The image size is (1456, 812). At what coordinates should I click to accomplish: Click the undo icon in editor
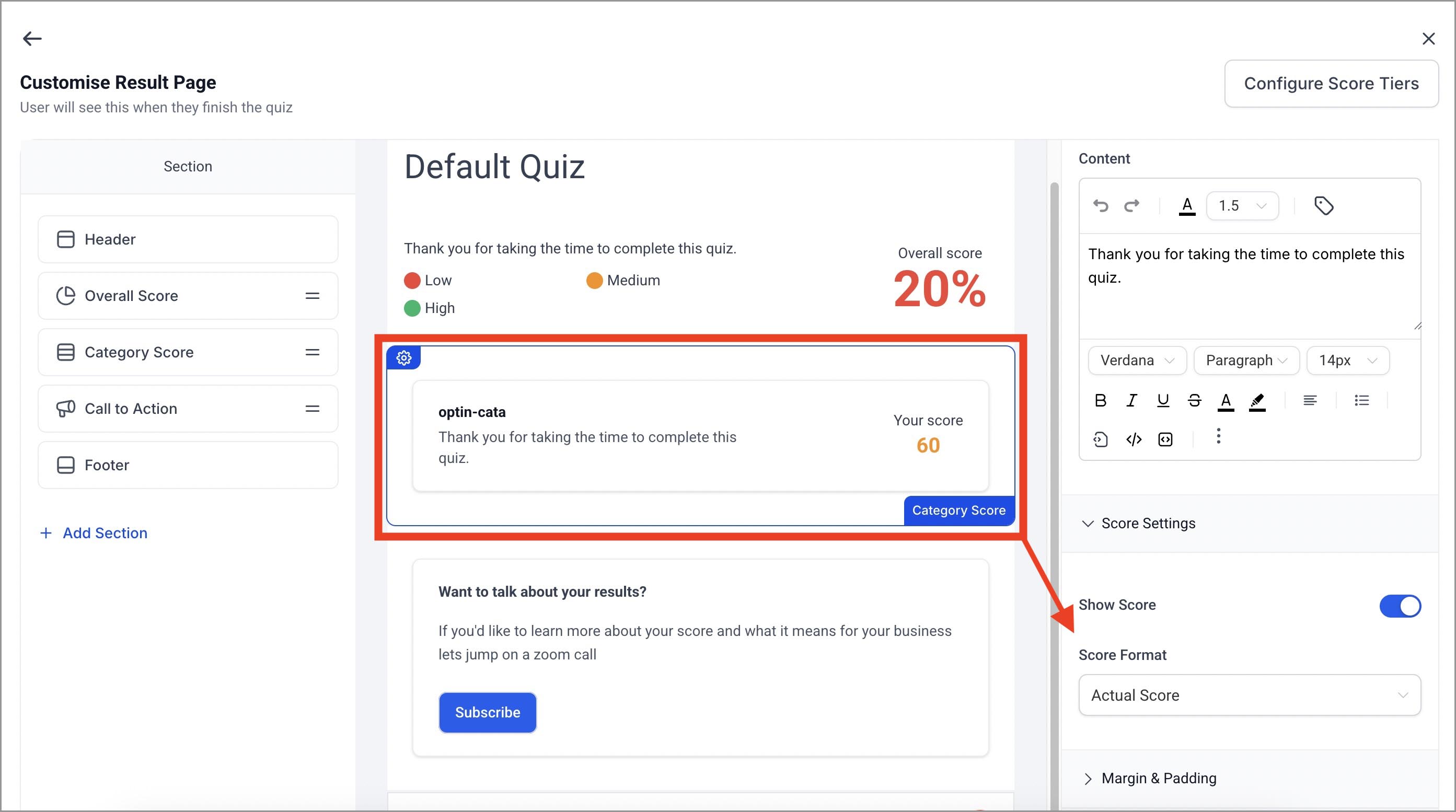coord(1100,205)
